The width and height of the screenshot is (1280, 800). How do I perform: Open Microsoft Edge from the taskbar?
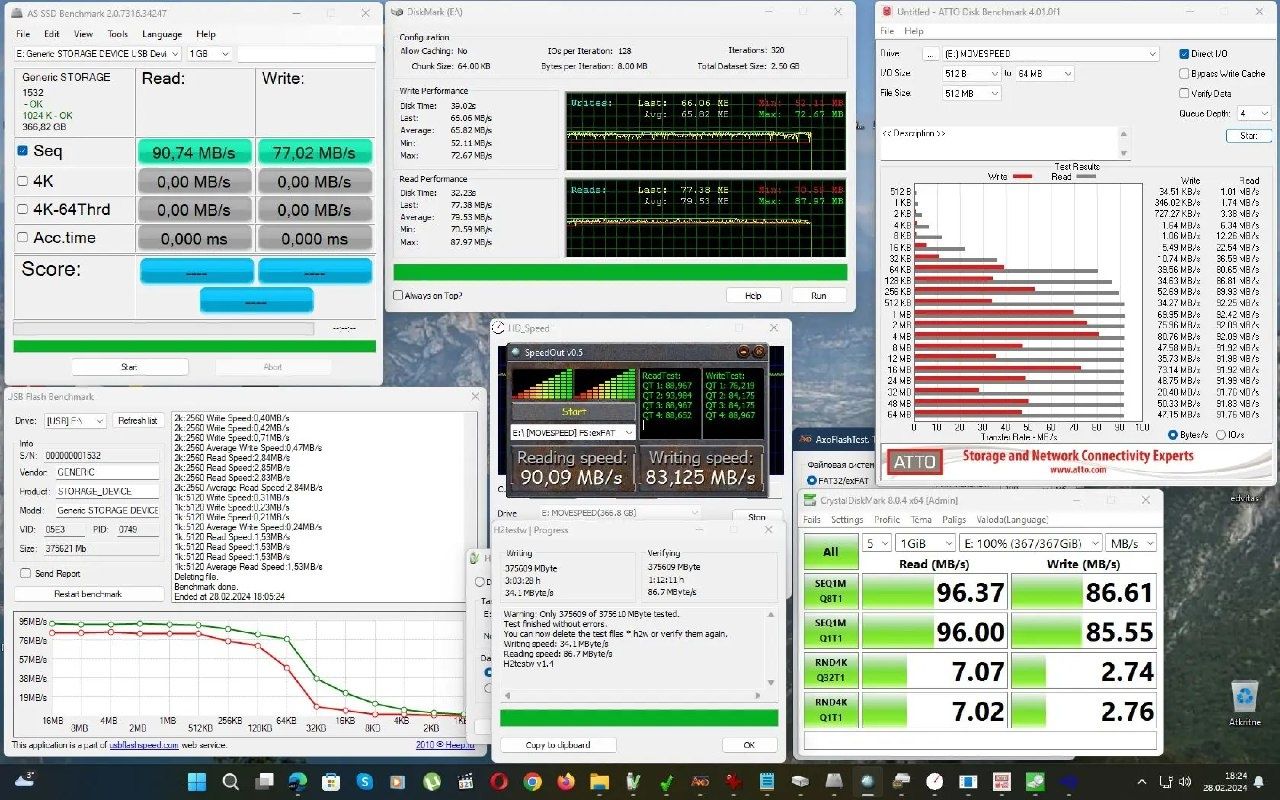tap(298, 781)
